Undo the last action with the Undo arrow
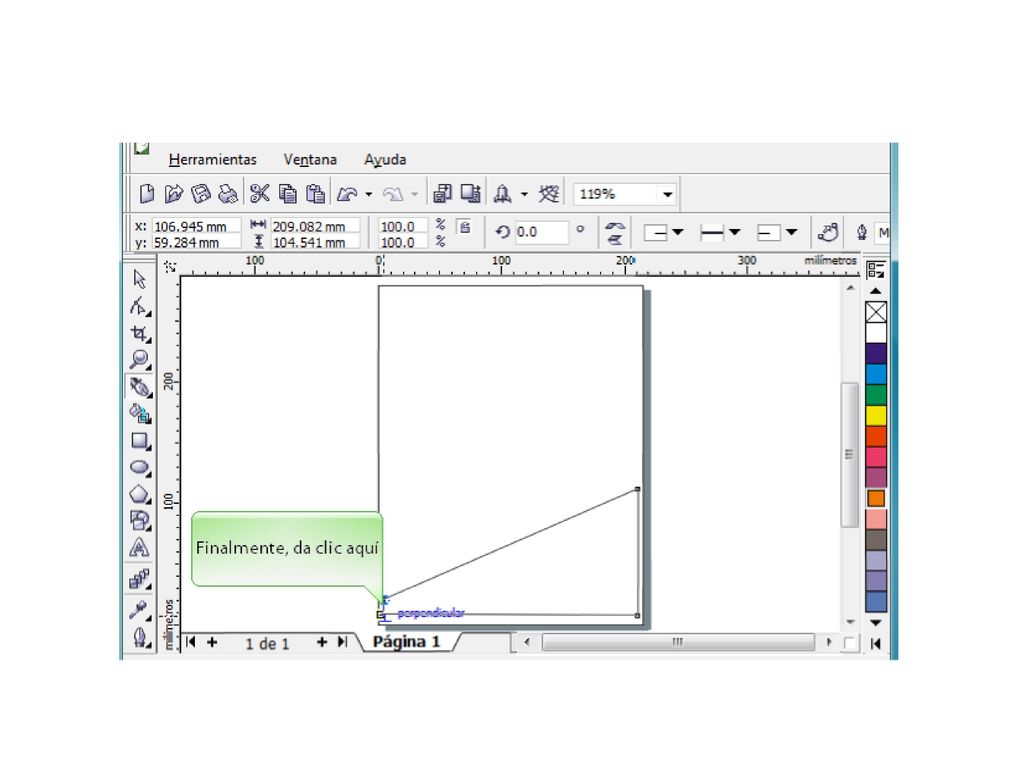The width and height of the screenshot is (1024, 768). pos(347,194)
